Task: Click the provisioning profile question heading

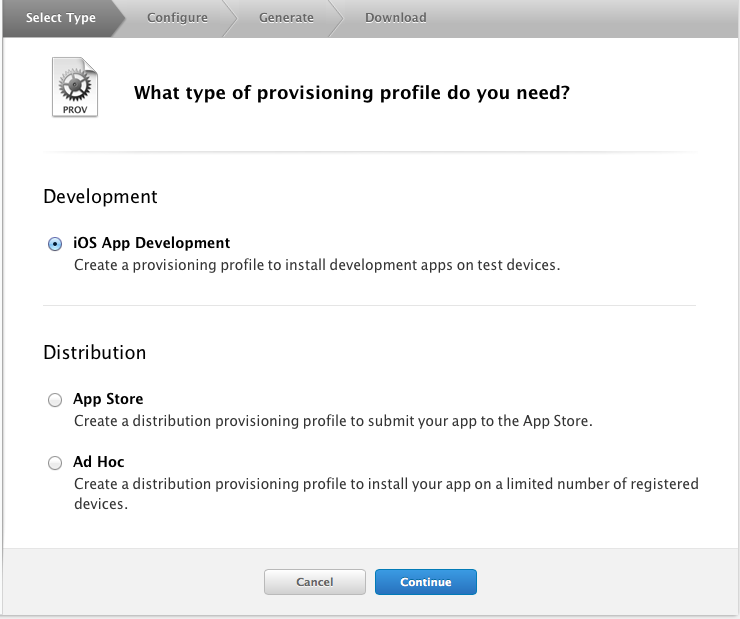Action: (352, 93)
